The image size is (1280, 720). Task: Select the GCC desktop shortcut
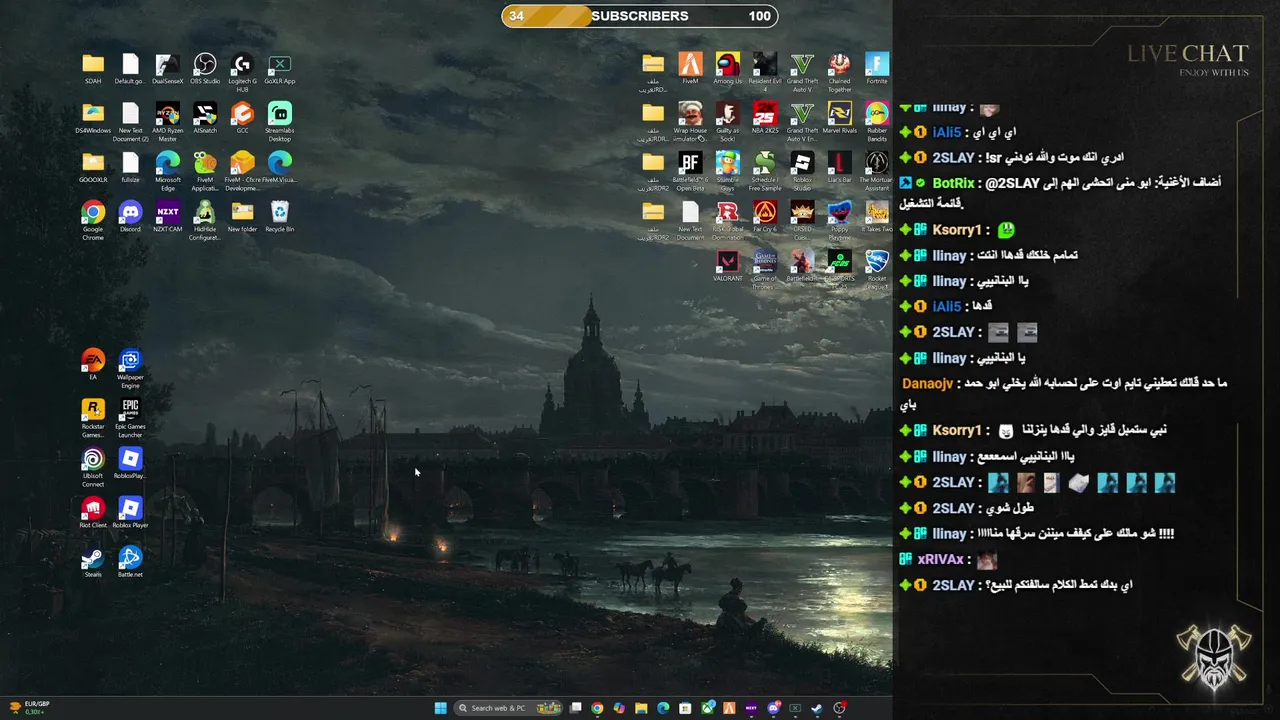[x=242, y=118]
